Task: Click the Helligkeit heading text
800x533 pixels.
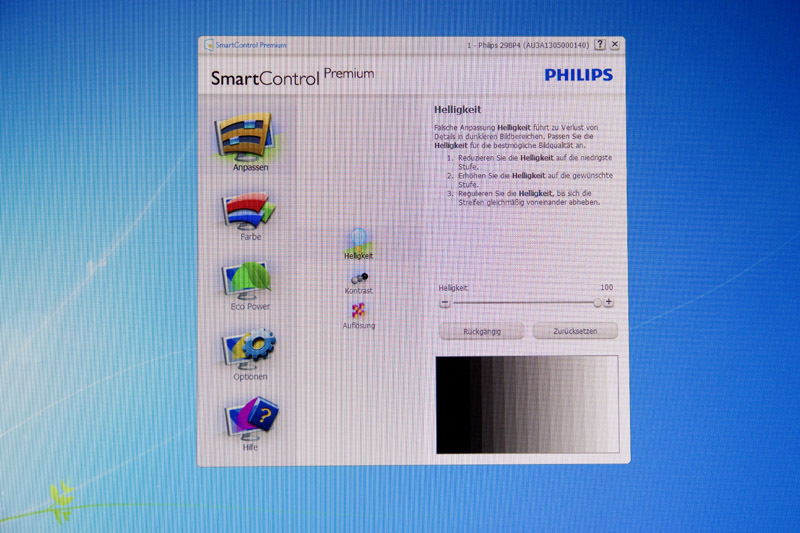Action: 458,110
